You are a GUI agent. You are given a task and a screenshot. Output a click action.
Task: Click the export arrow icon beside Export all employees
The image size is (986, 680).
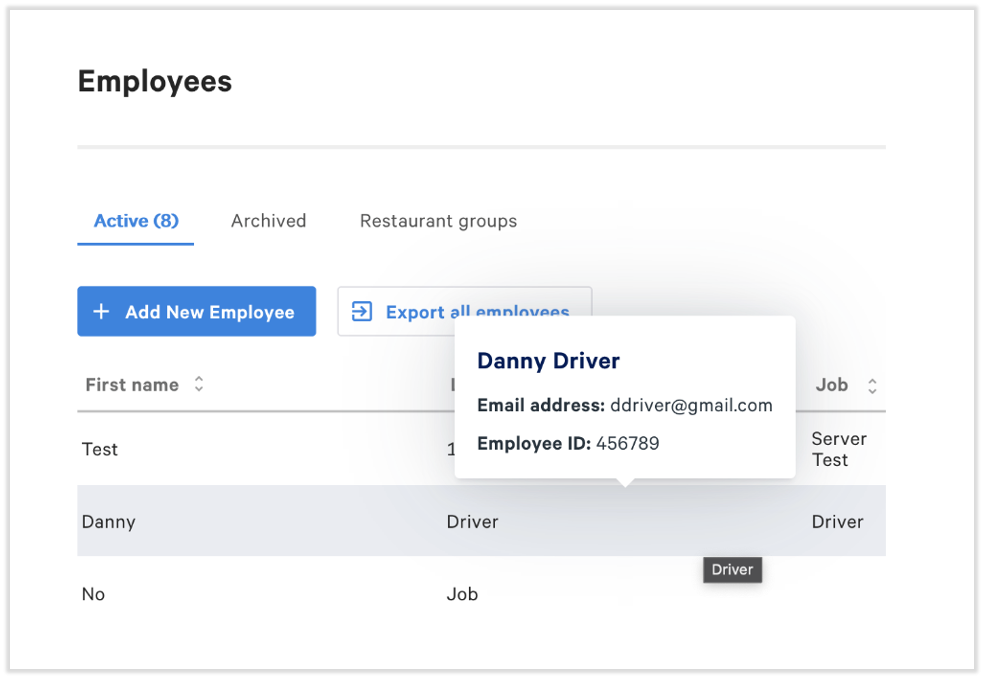point(360,311)
